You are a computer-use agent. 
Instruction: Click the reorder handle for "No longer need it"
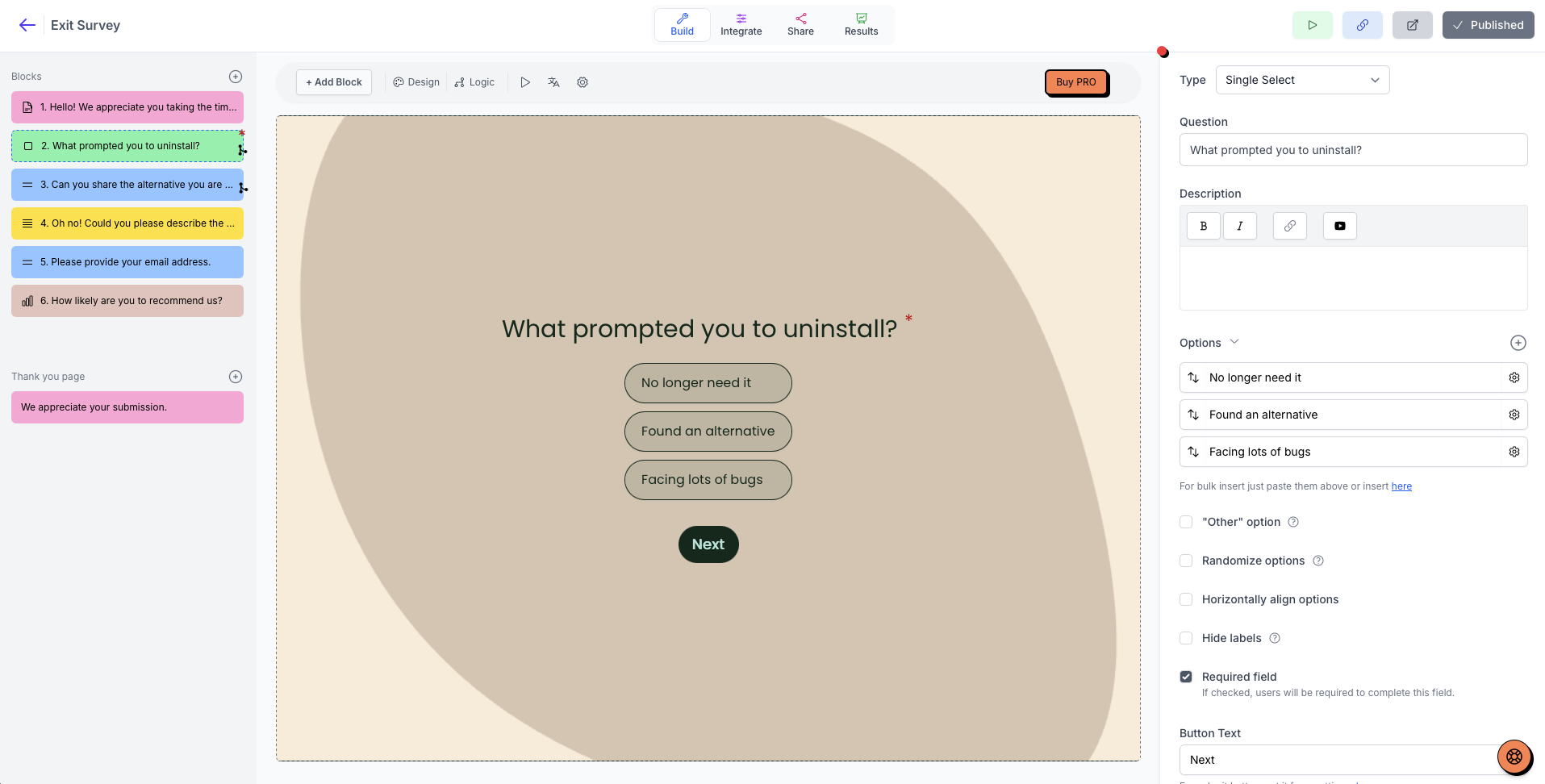click(1194, 377)
